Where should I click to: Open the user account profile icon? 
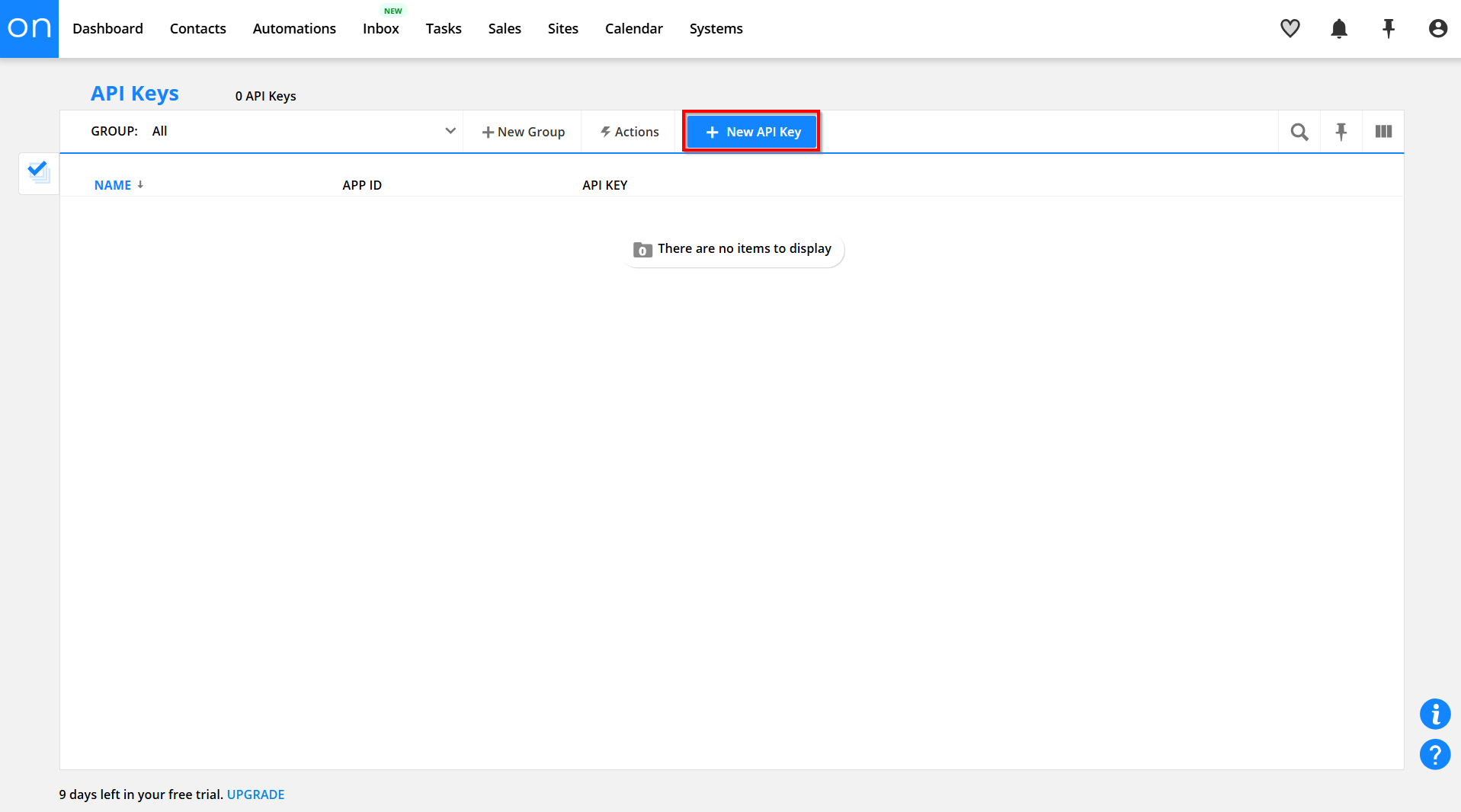1437,28
